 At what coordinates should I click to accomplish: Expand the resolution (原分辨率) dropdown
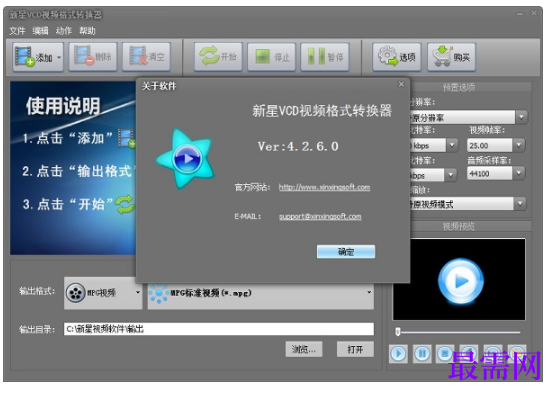click(x=521, y=117)
